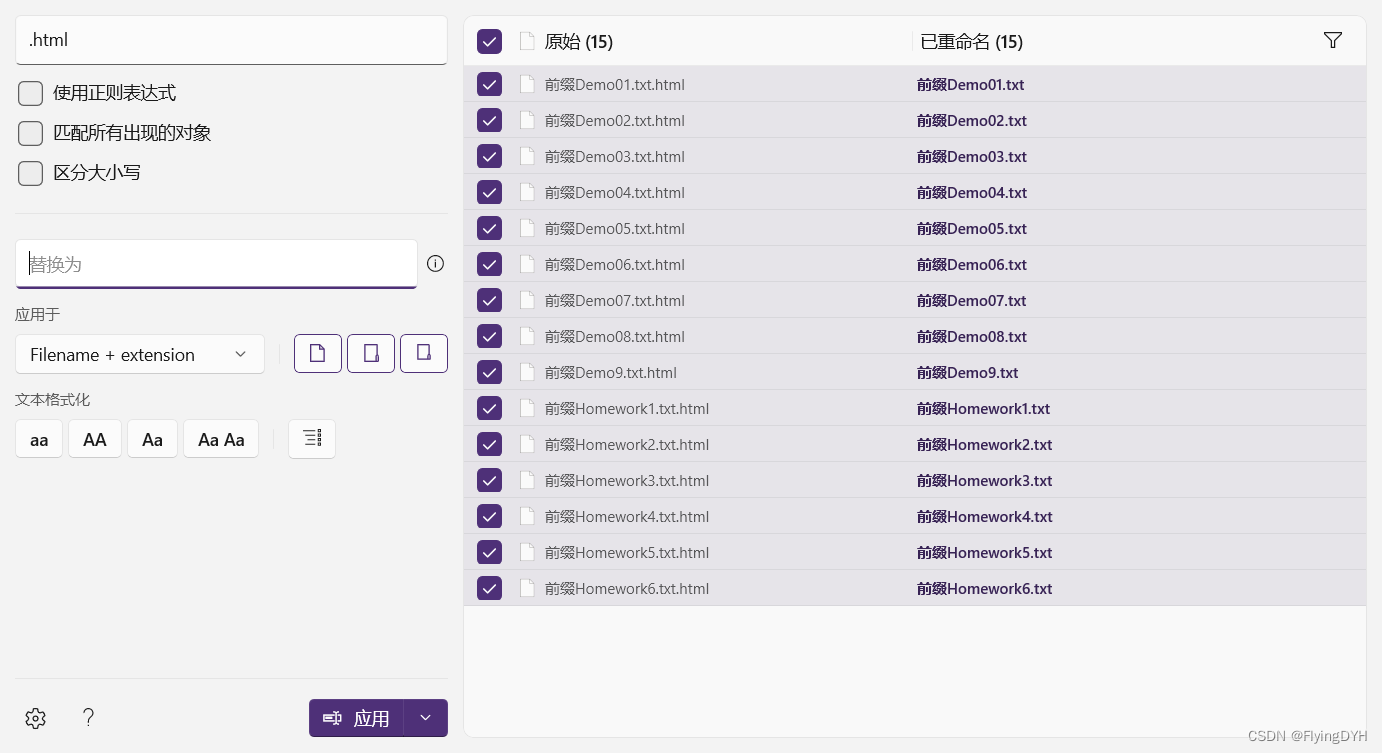Click file icon of 前缀Demo9.txt.html
The image size is (1382, 753).
tap(527, 373)
